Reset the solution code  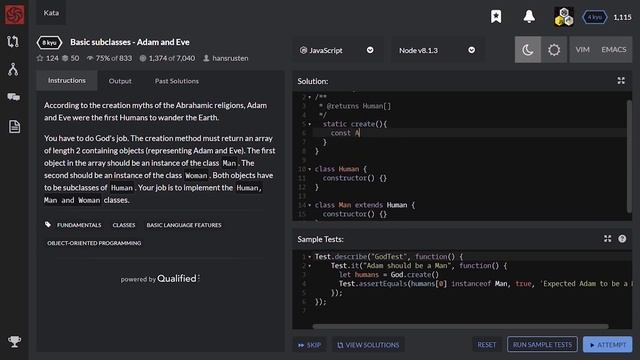(487, 345)
